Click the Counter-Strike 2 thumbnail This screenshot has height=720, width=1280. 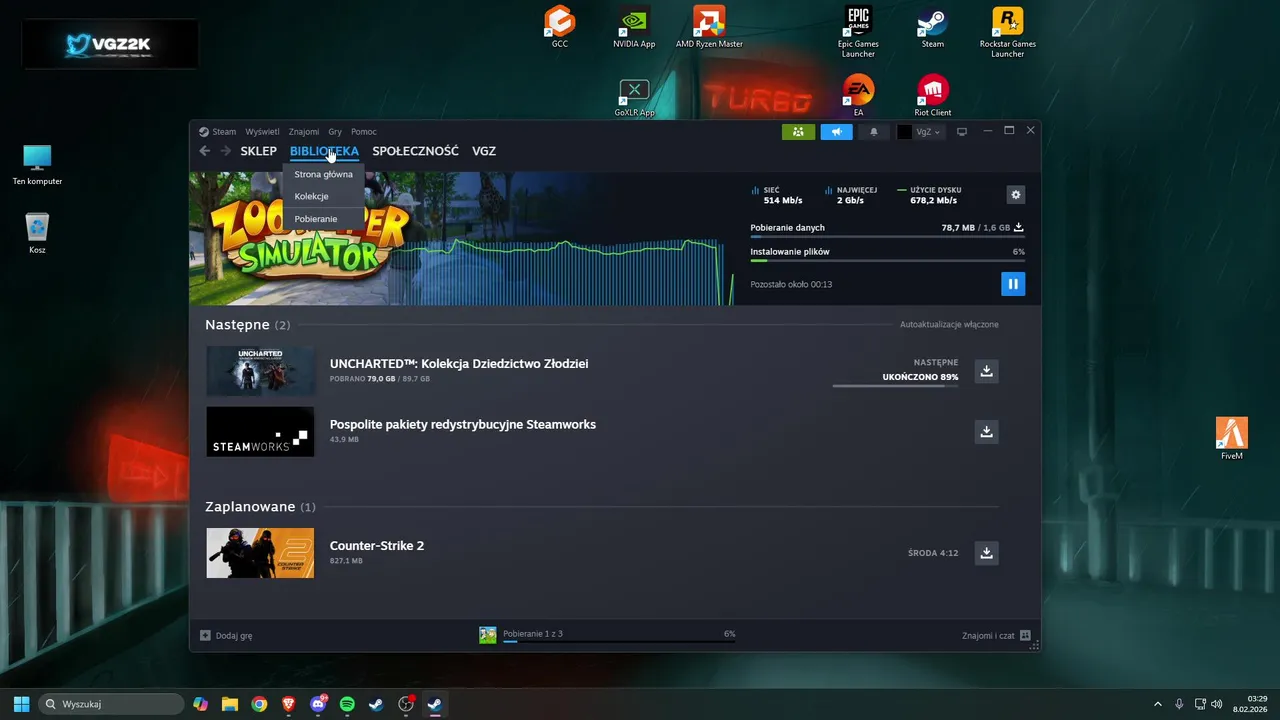pyautogui.click(x=260, y=553)
